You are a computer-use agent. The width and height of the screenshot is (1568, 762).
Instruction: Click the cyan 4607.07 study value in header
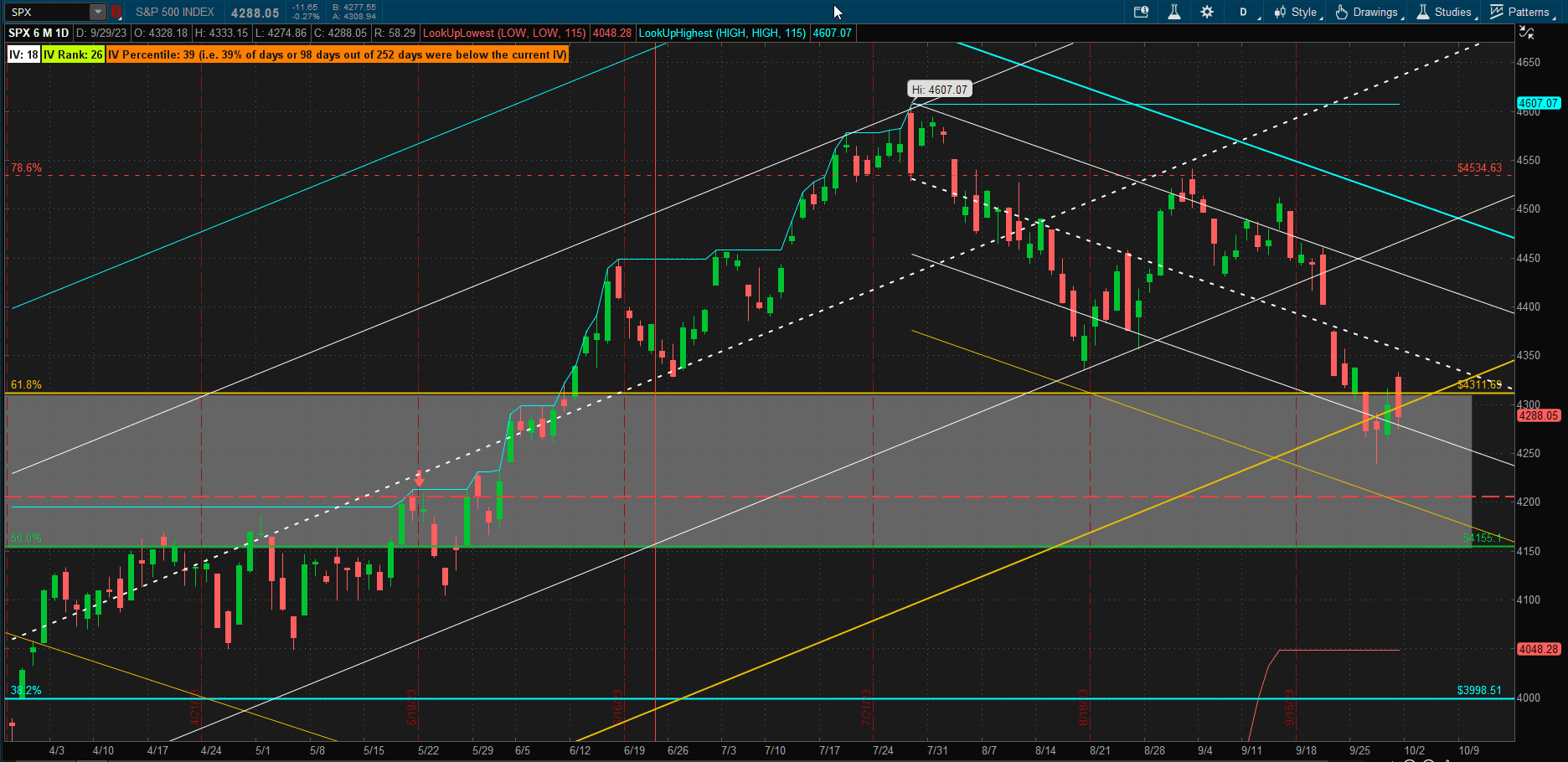(832, 33)
